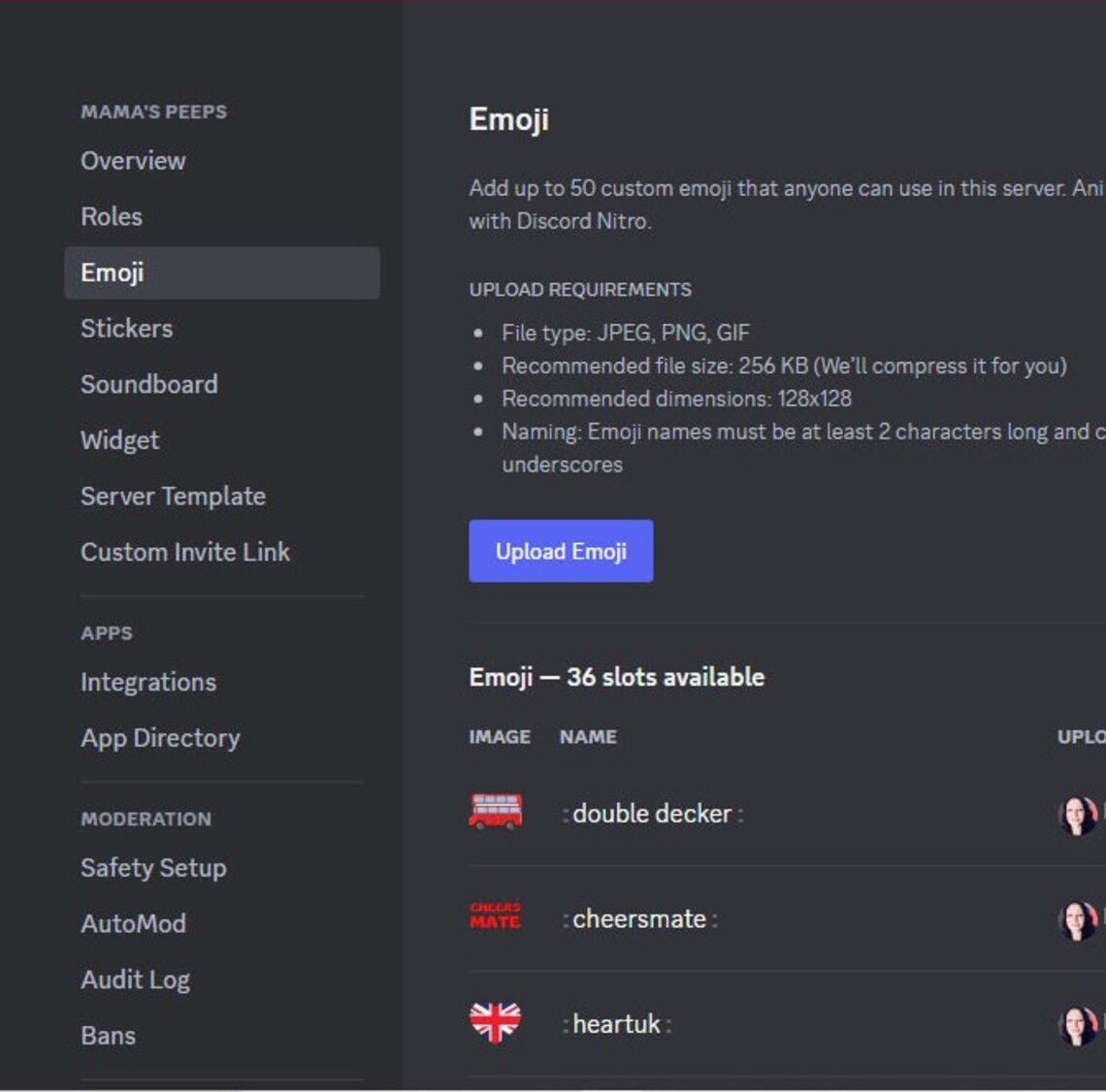Click the double decker bus emoji image
Viewport: 1106px width, 1092px height.
click(496, 812)
